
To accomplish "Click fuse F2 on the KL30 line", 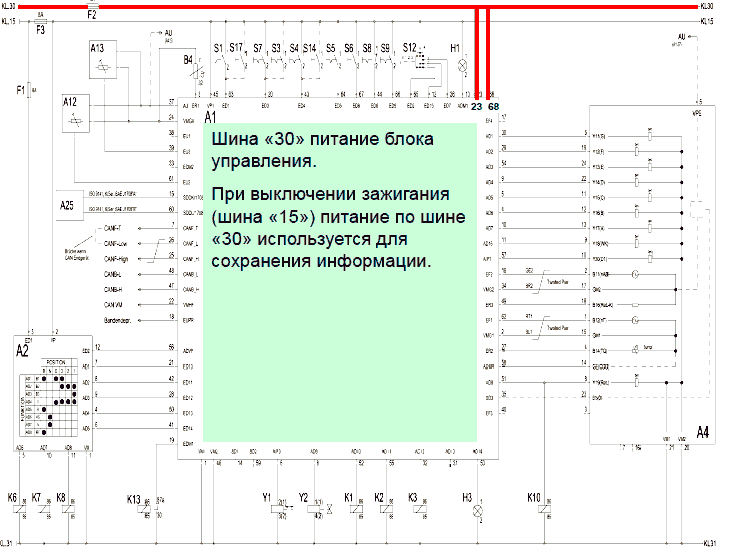I will [91, 5].
